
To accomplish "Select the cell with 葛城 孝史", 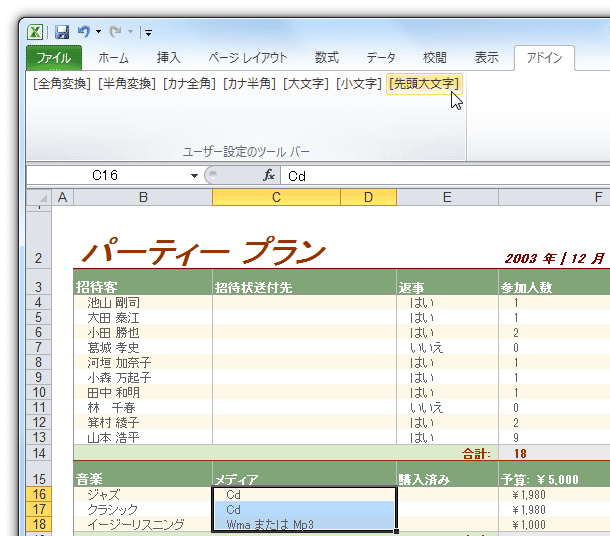I will 143,347.
